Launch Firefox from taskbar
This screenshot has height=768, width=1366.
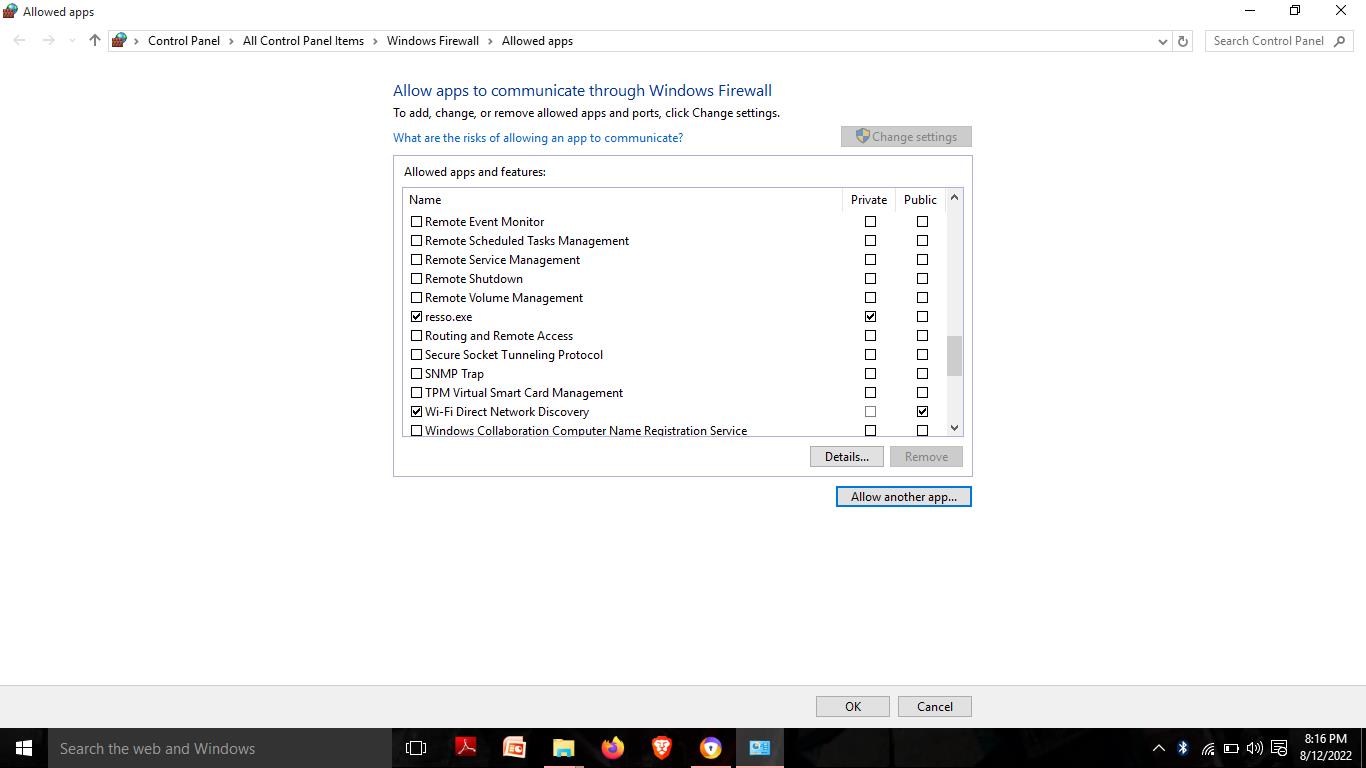(x=613, y=748)
